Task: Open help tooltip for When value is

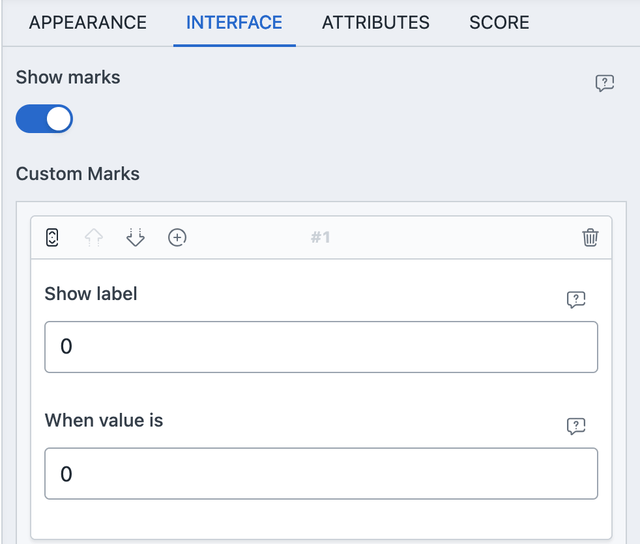Action: coord(576,426)
